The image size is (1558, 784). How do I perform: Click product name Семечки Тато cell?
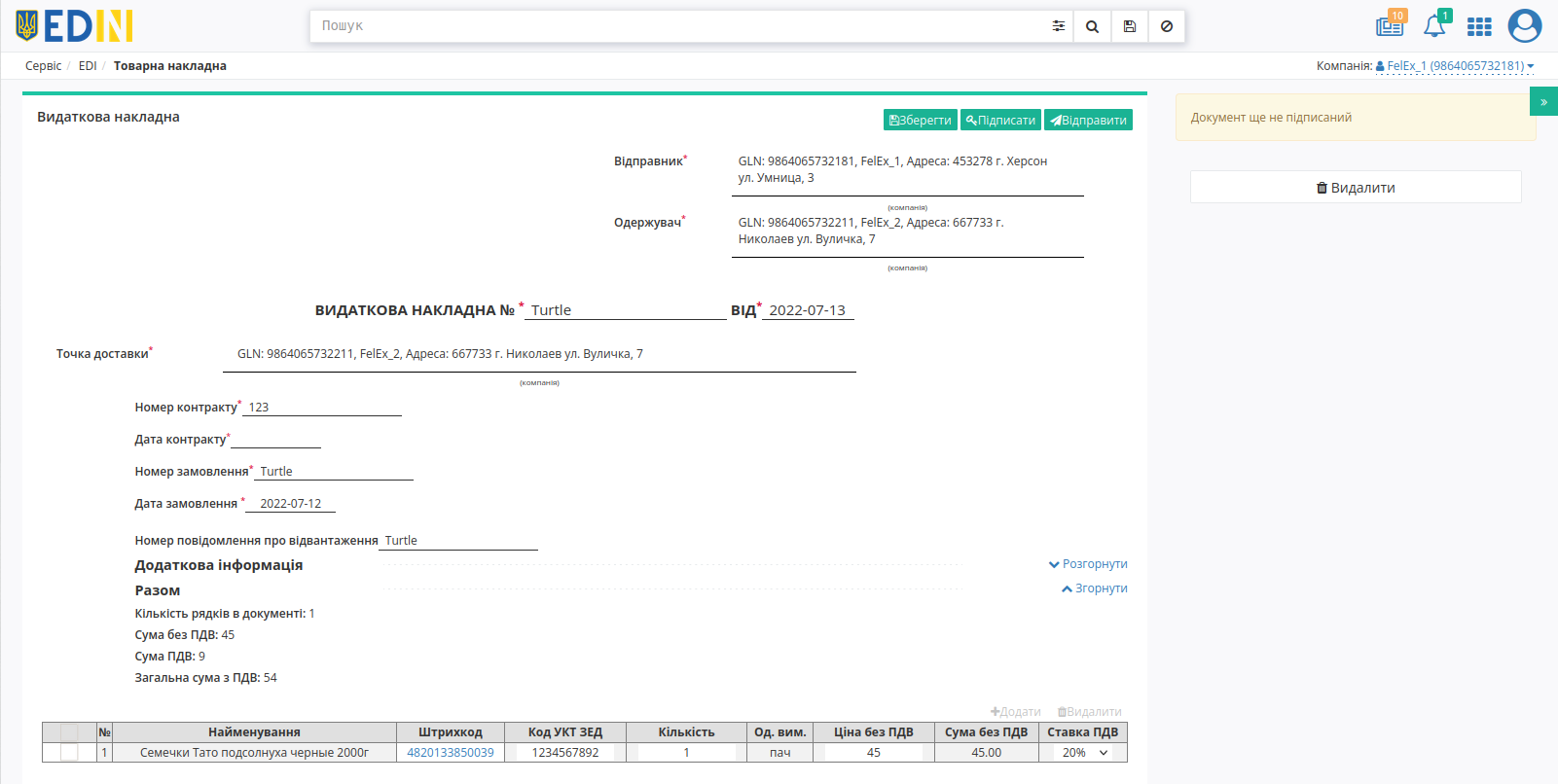tap(254, 753)
